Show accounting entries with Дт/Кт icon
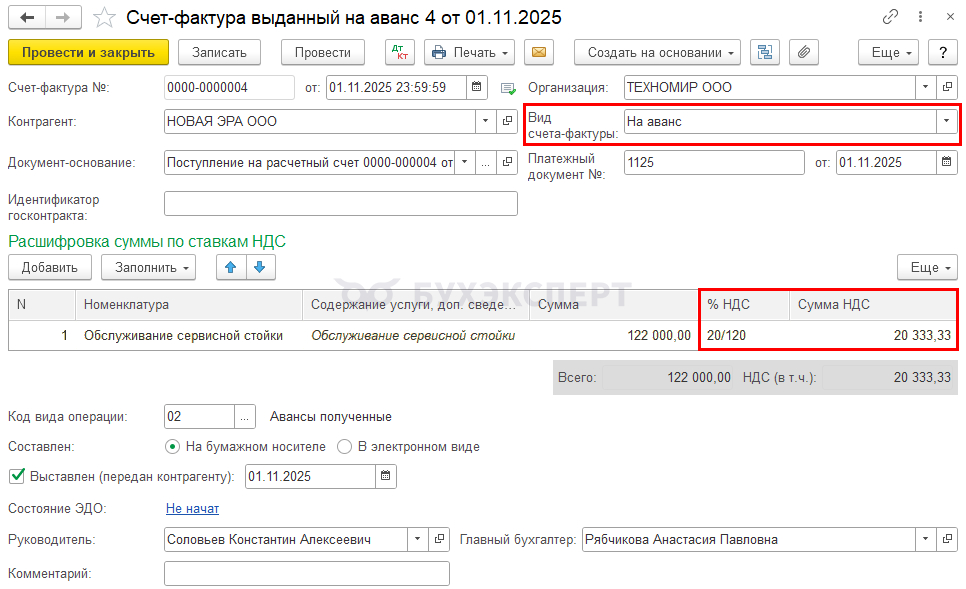 point(400,52)
